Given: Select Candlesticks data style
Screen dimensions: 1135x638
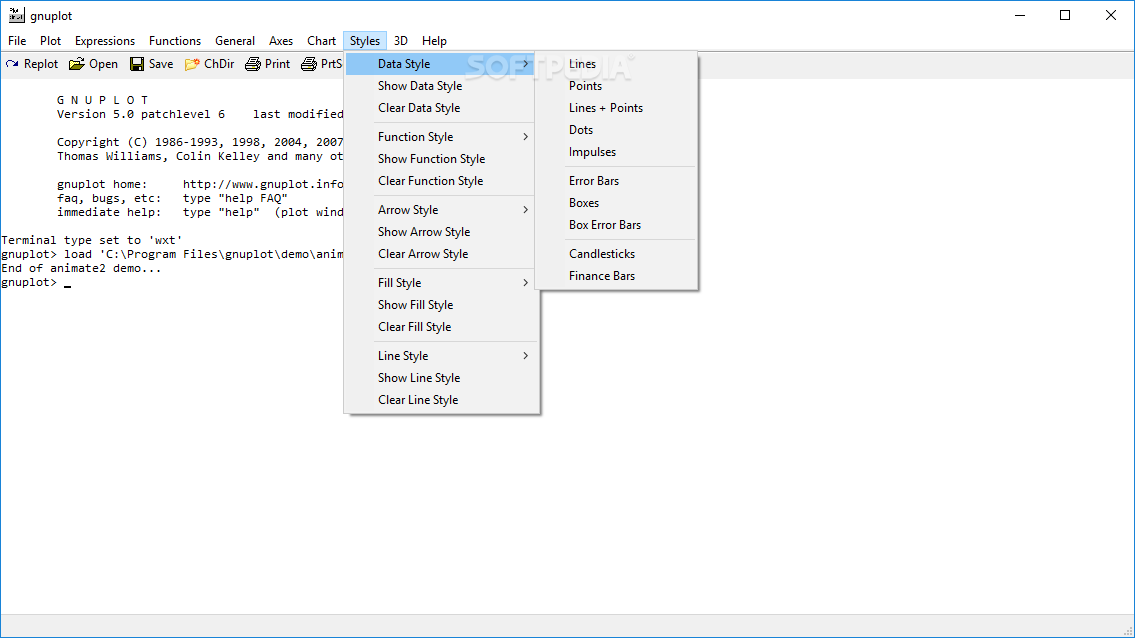Looking at the screenshot, I should tap(617, 254).
